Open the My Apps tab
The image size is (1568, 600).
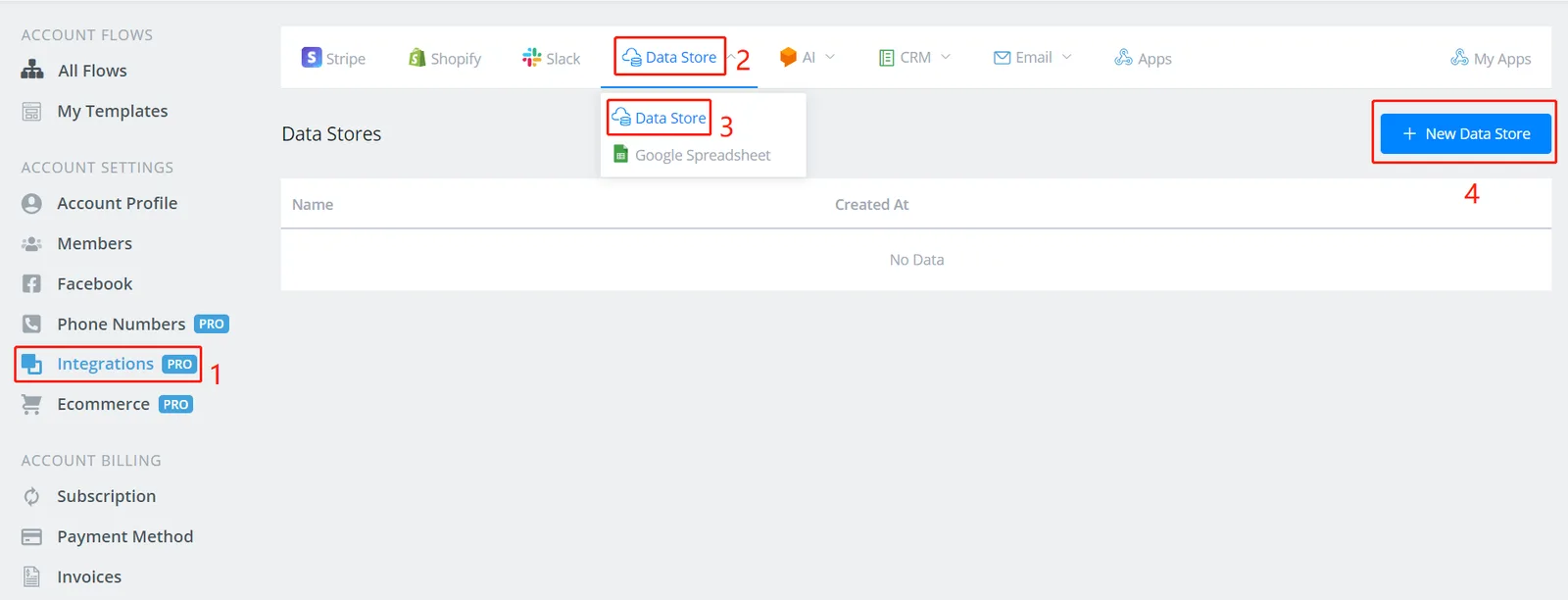tap(1491, 58)
